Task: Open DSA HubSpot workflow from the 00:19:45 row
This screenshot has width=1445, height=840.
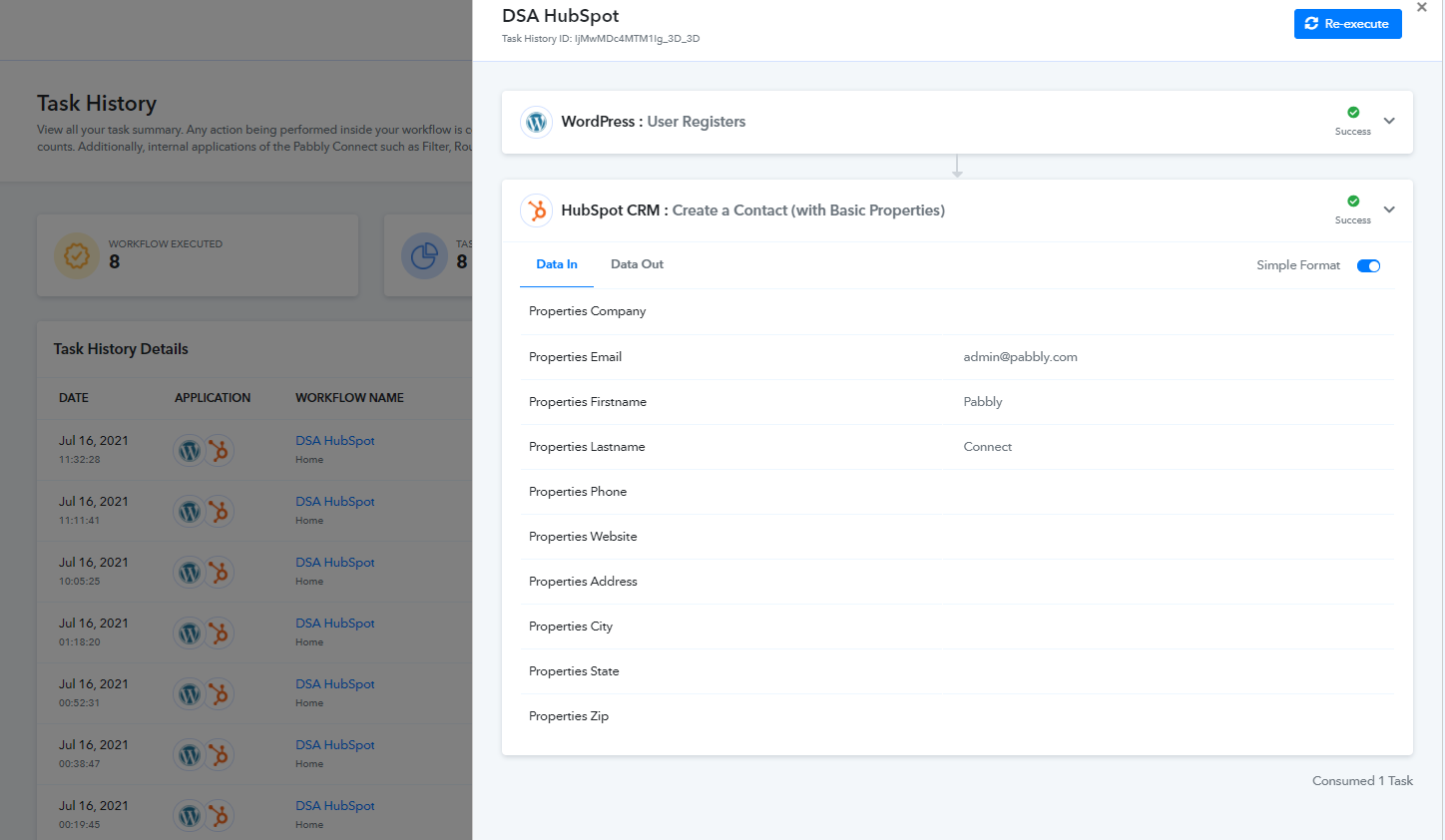Action: click(335, 806)
